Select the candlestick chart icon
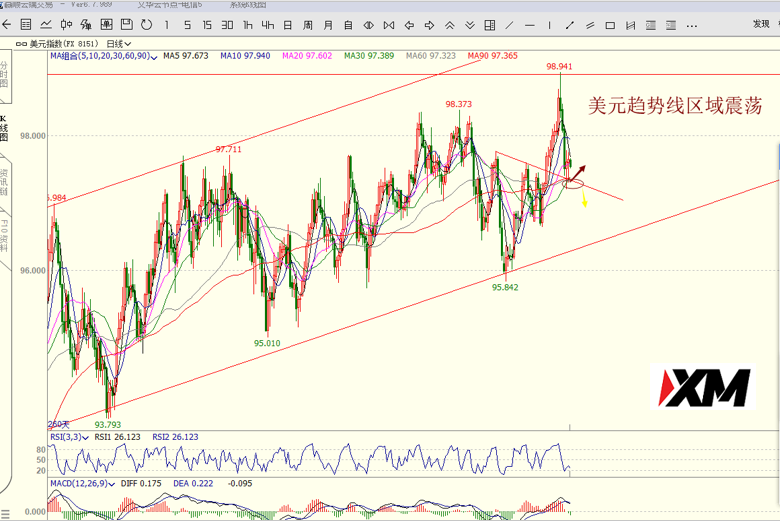Screen dimensions: 780x521 pos(66,24)
